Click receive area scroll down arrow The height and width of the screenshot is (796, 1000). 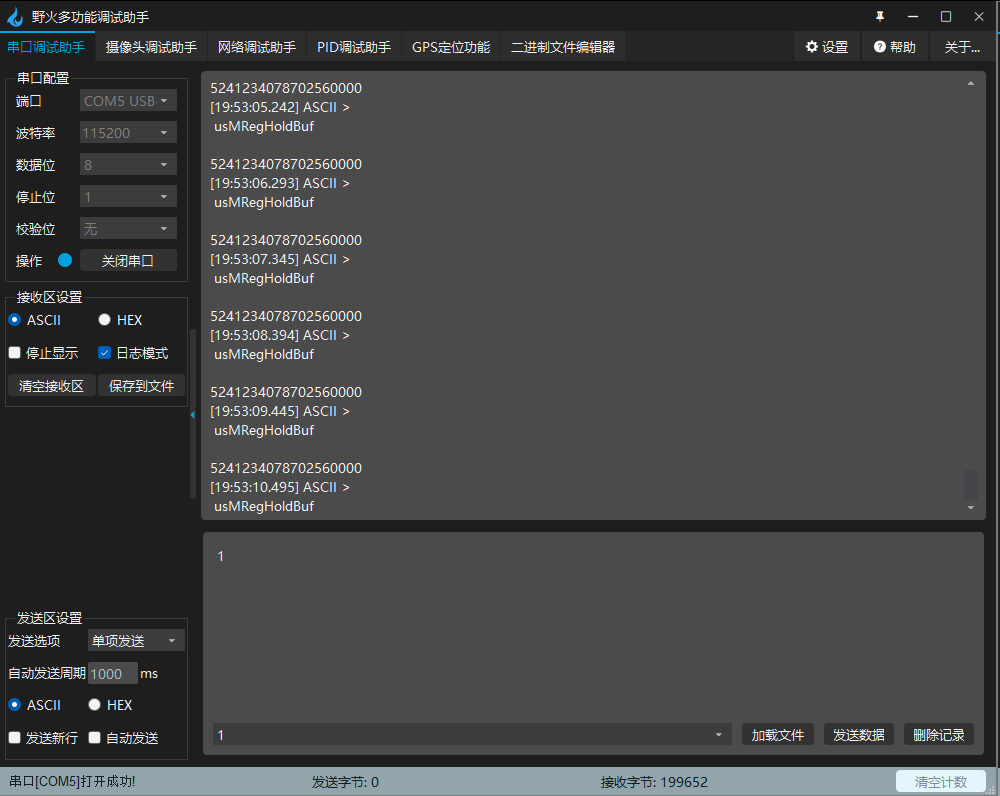click(971, 508)
